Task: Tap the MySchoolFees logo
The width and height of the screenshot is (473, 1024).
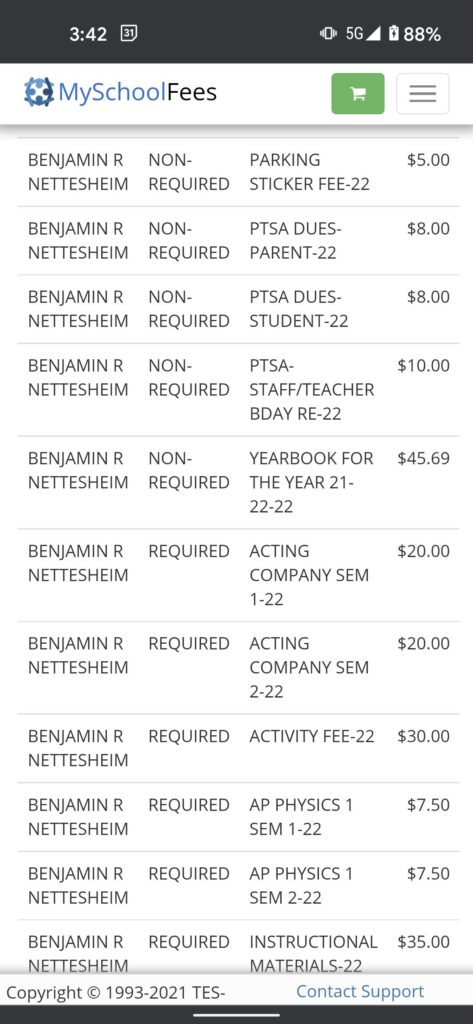Action: (x=120, y=92)
